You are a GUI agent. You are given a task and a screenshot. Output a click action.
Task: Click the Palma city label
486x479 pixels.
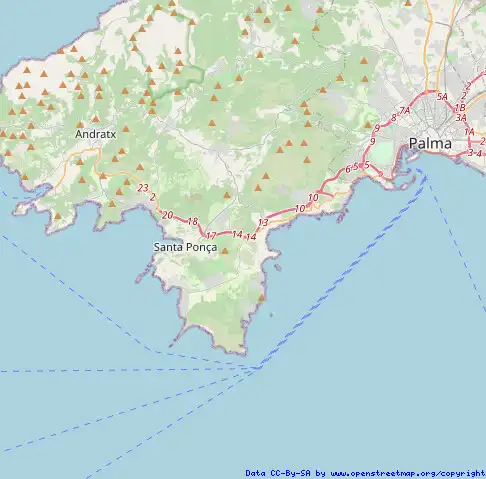coord(430,144)
